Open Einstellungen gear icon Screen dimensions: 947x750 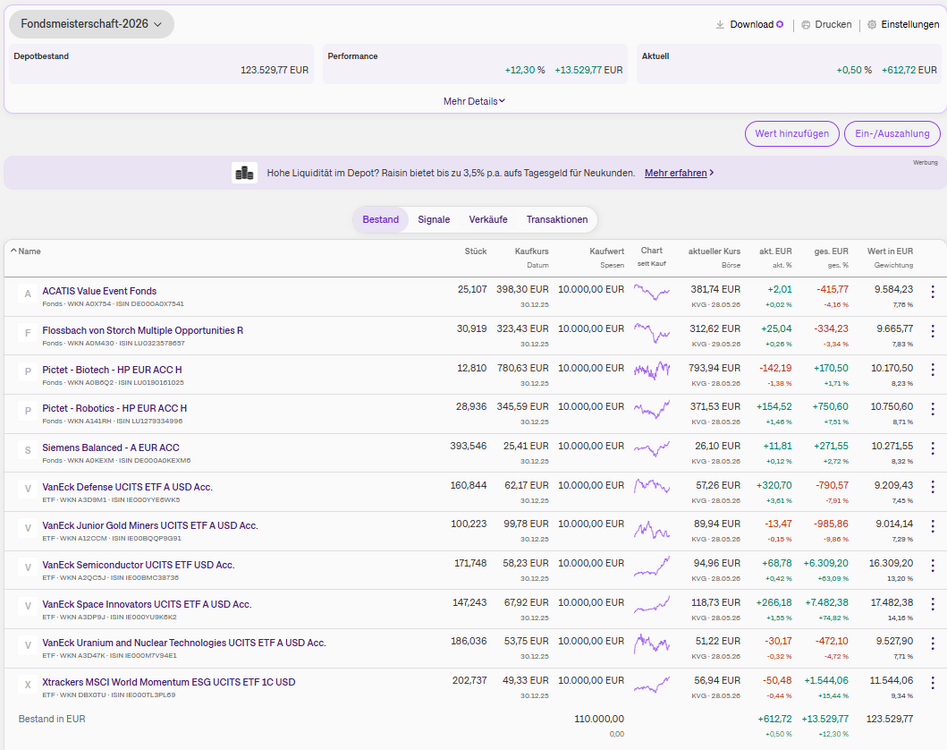point(872,25)
